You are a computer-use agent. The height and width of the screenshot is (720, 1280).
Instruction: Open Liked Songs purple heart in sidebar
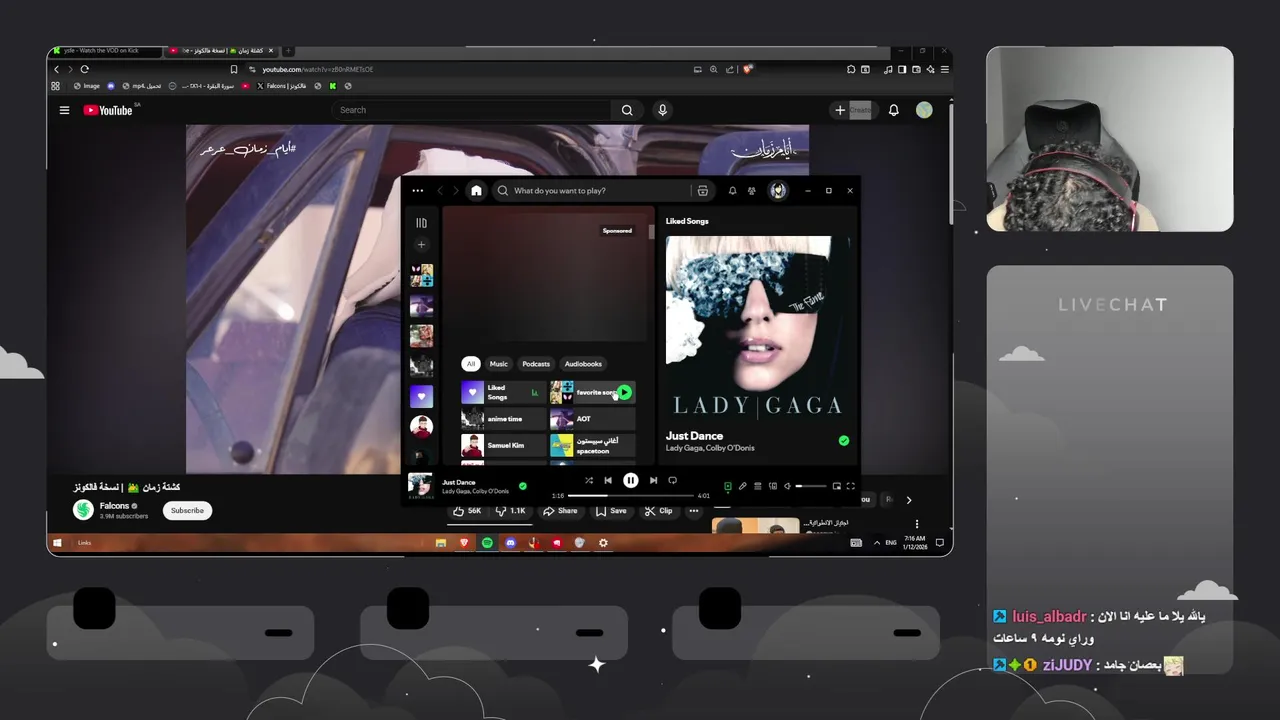(x=421, y=396)
